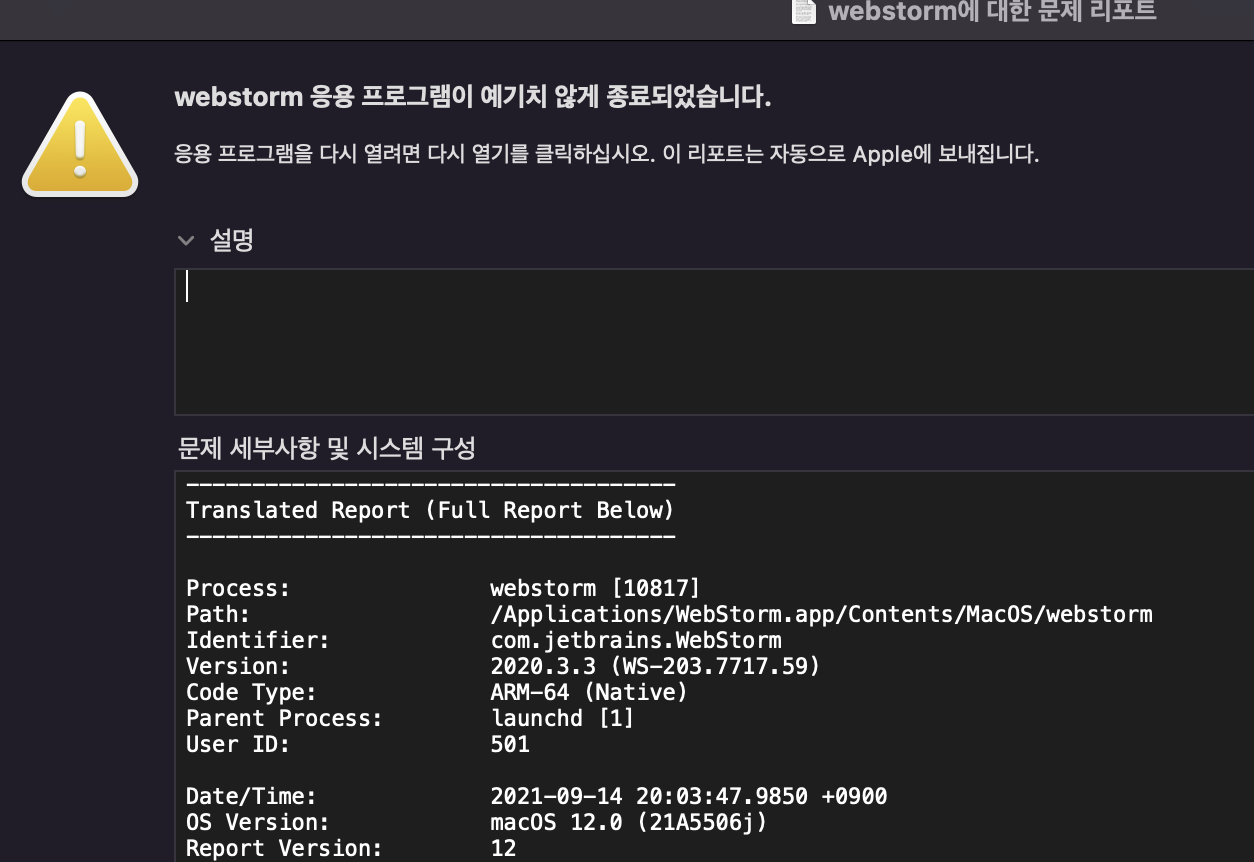
Task: Click the path '/Applications/WebStorm.app/Contents/MacOS/webstorm'
Action: coord(821,614)
